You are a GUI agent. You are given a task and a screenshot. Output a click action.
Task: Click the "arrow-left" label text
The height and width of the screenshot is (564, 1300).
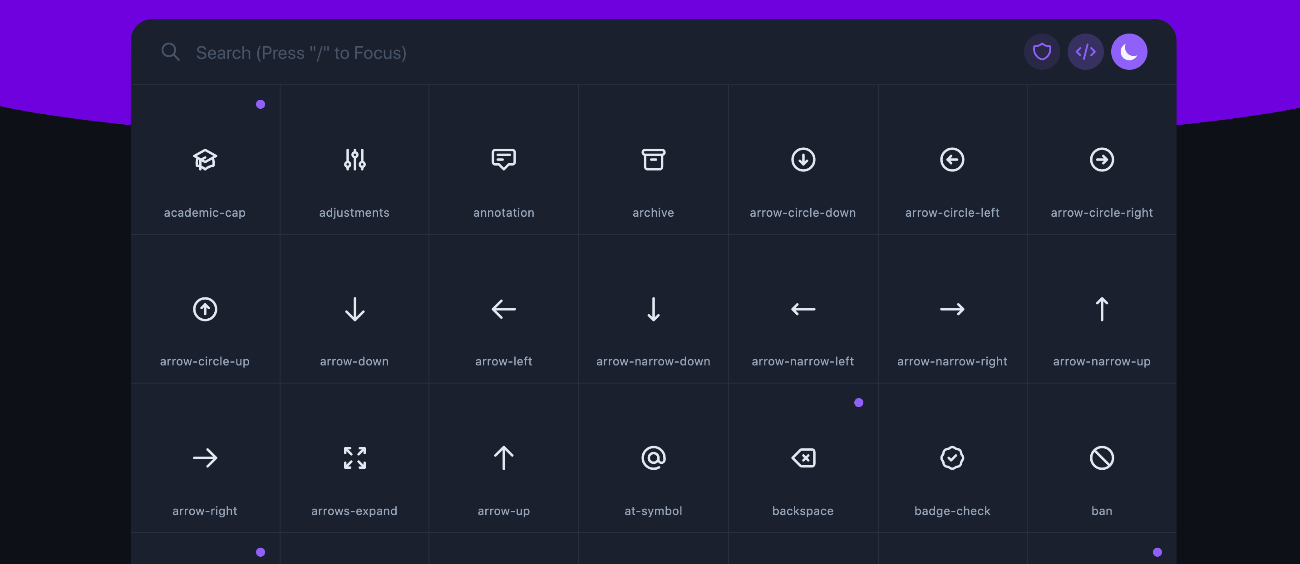pyautogui.click(x=504, y=362)
